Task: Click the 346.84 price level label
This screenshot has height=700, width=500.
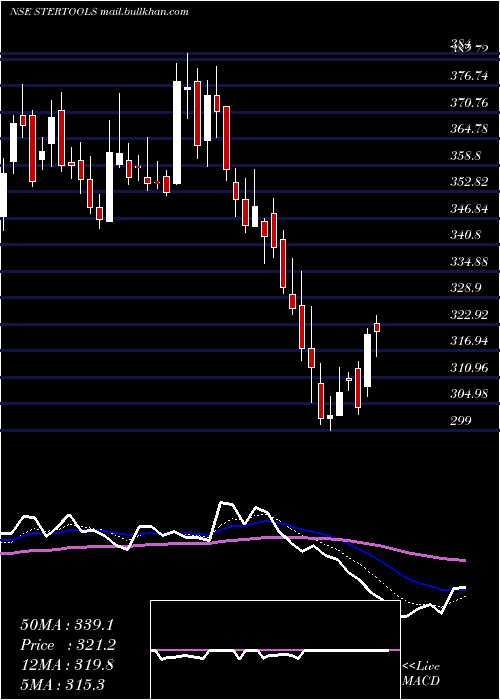Action: click(x=469, y=208)
